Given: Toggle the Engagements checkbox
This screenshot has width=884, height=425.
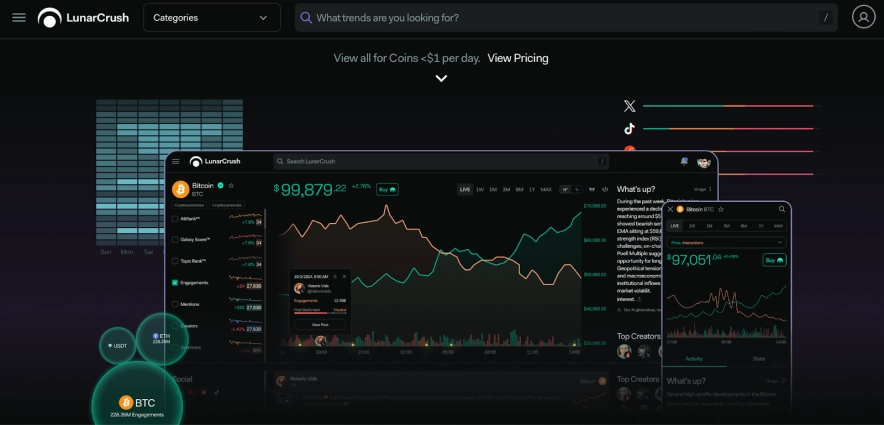Looking at the screenshot, I should tap(176, 283).
